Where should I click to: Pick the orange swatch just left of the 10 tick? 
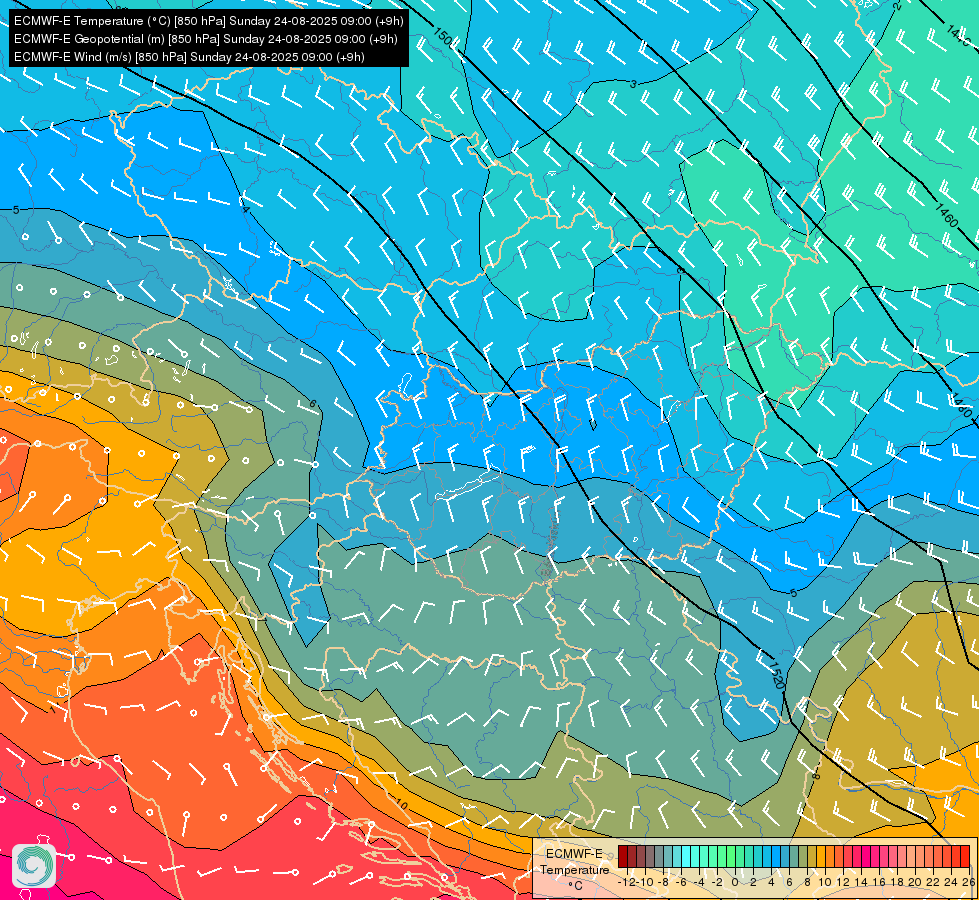tap(821, 856)
